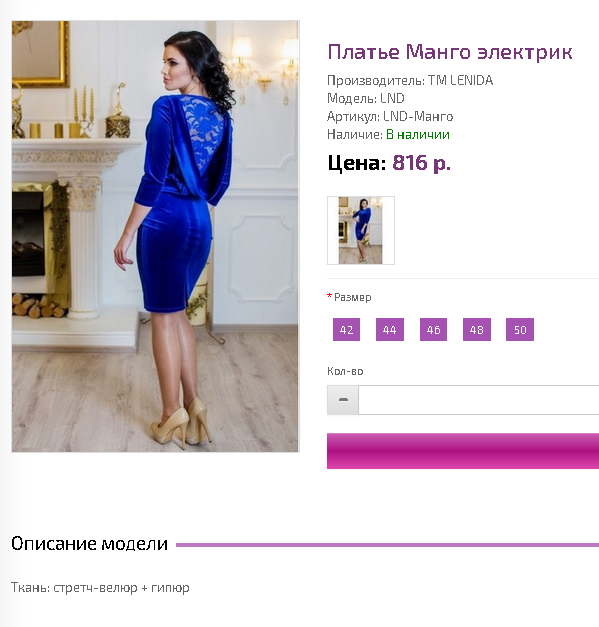
Task: Pick size 48
Action: pyautogui.click(x=477, y=329)
